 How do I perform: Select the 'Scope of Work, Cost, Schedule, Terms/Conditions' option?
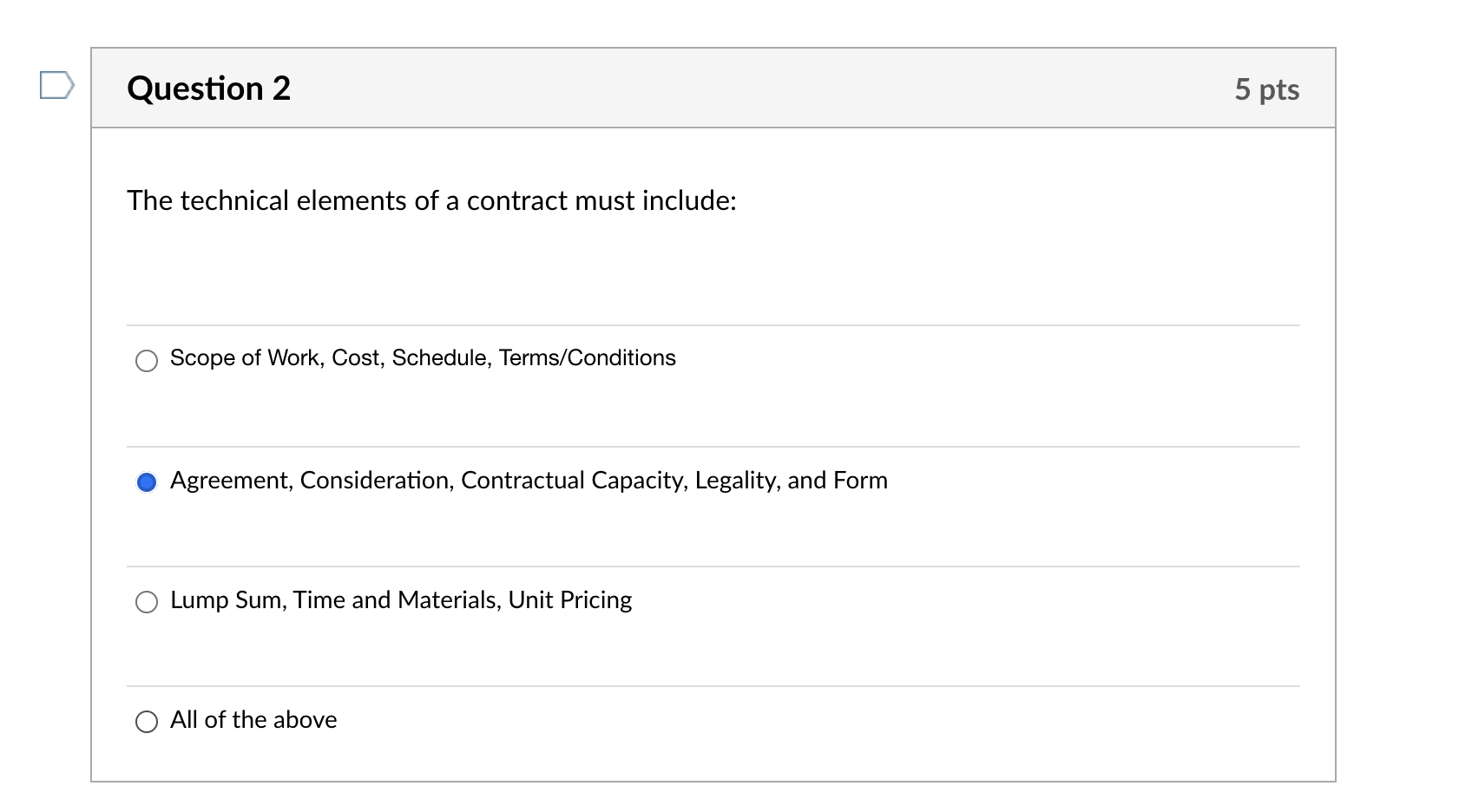147,359
